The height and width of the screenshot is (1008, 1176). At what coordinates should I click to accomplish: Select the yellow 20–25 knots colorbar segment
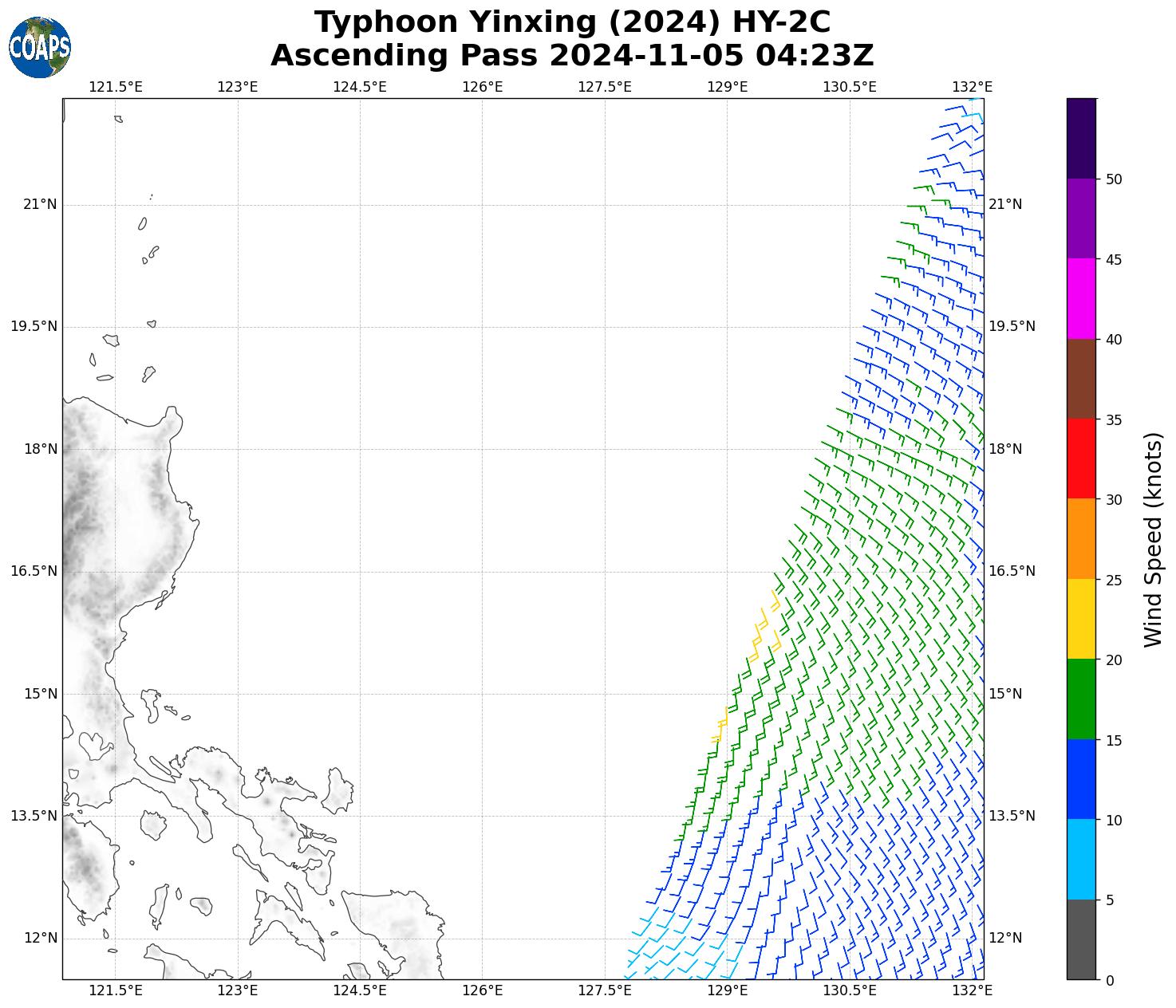[1081, 619]
